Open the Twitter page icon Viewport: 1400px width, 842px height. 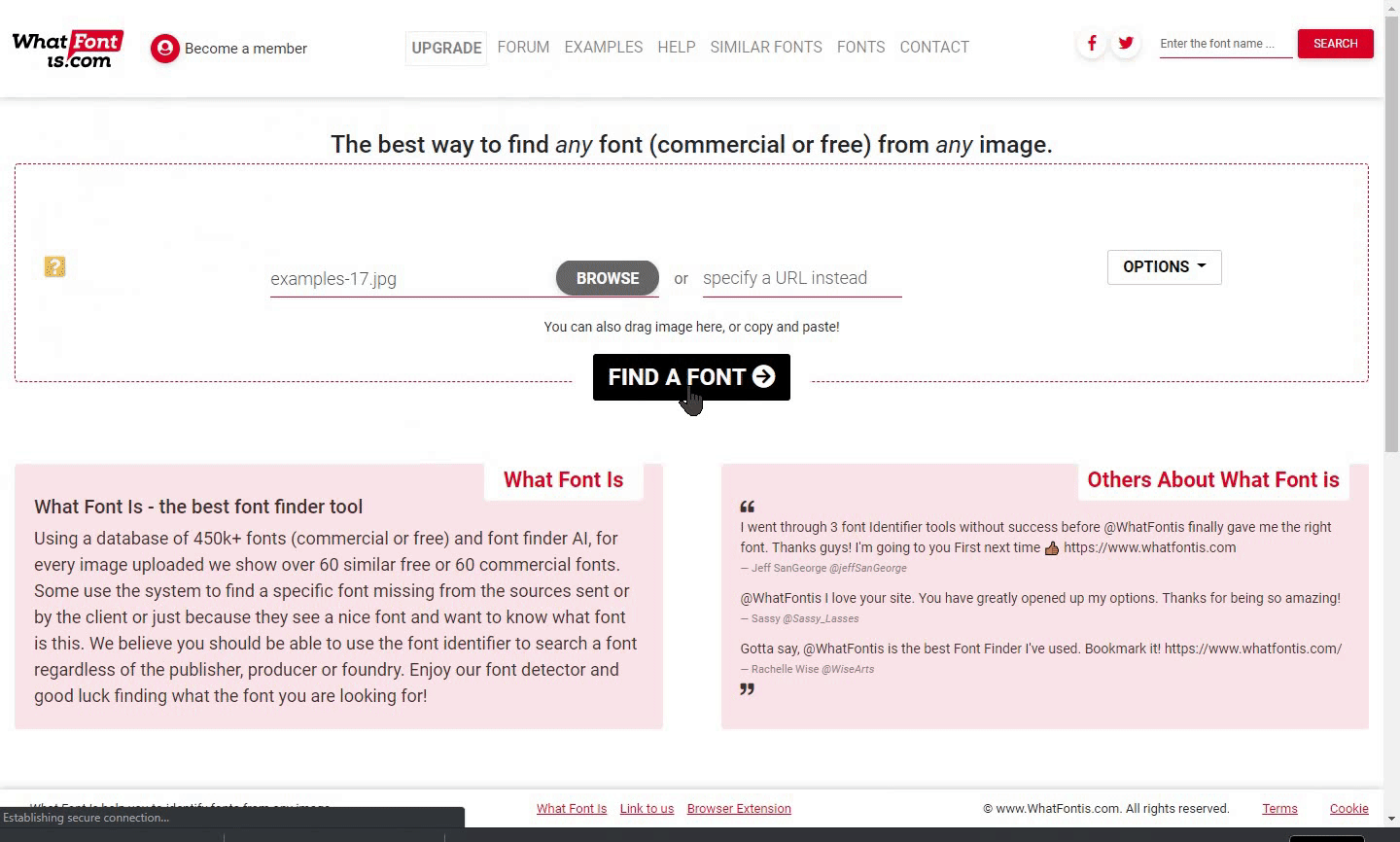1126,43
